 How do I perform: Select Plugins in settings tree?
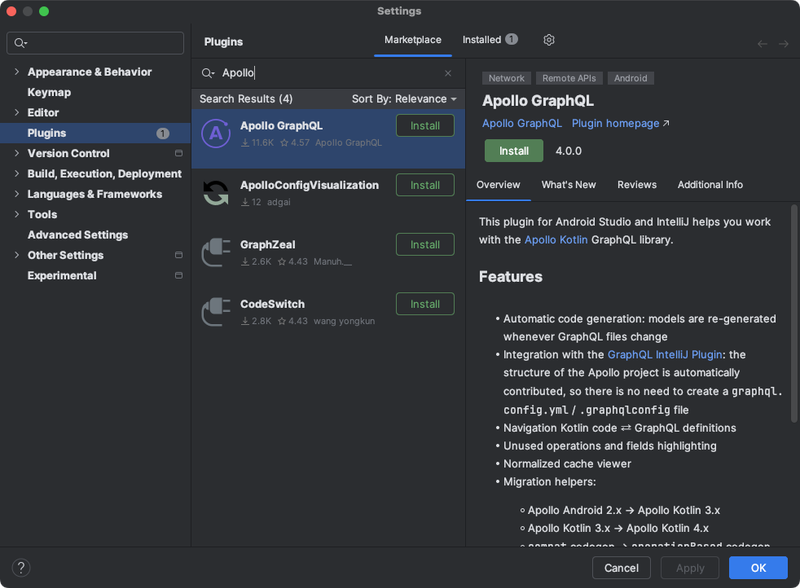[x=95, y=133]
